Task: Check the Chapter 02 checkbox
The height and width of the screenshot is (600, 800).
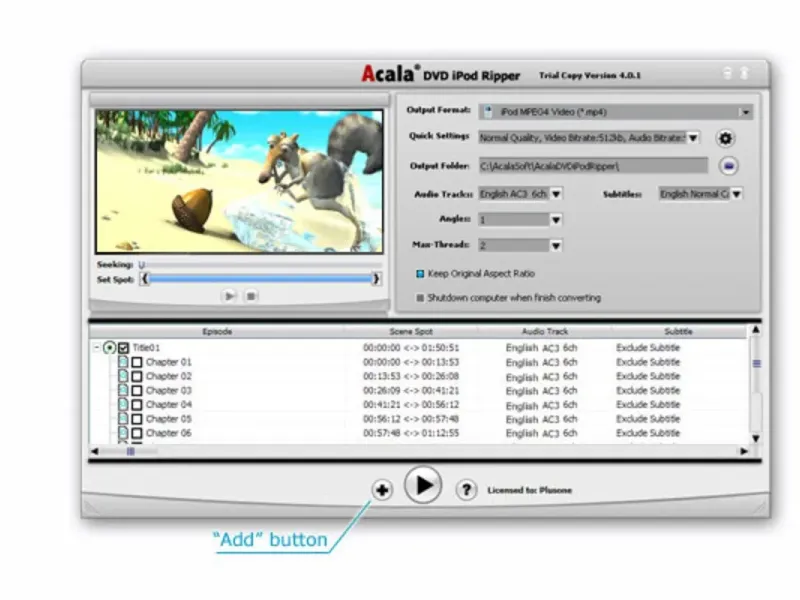Action: tap(137, 377)
